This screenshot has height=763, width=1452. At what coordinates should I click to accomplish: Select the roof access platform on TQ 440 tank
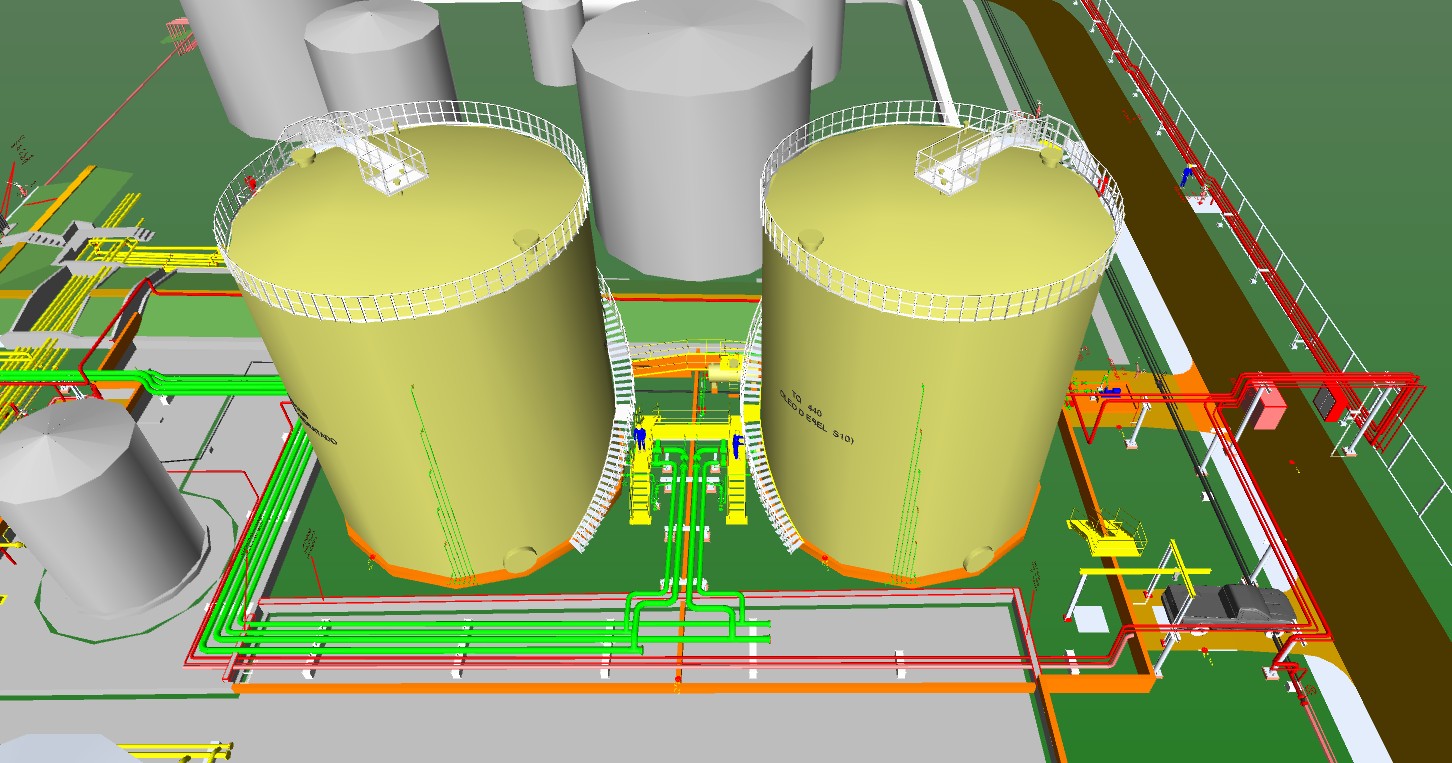[x=958, y=162]
